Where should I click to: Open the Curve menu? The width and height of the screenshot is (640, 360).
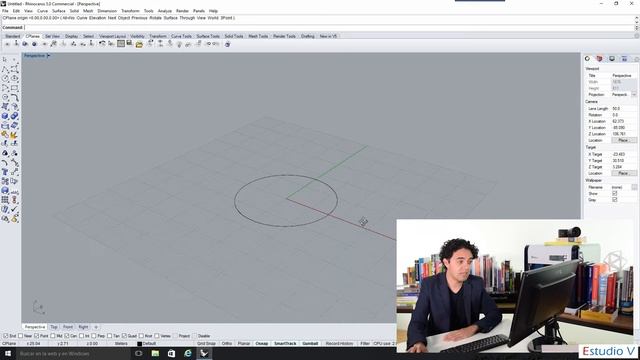(x=42, y=11)
